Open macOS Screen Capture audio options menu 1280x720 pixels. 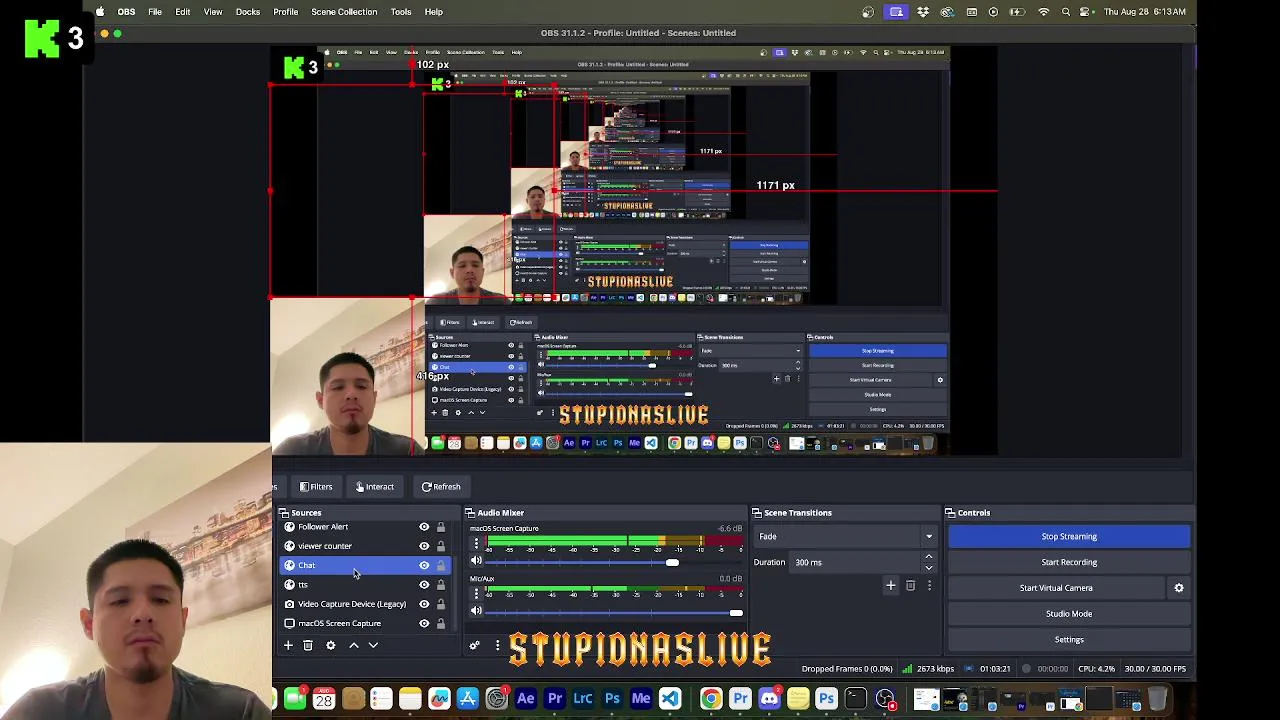tap(476, 543)
